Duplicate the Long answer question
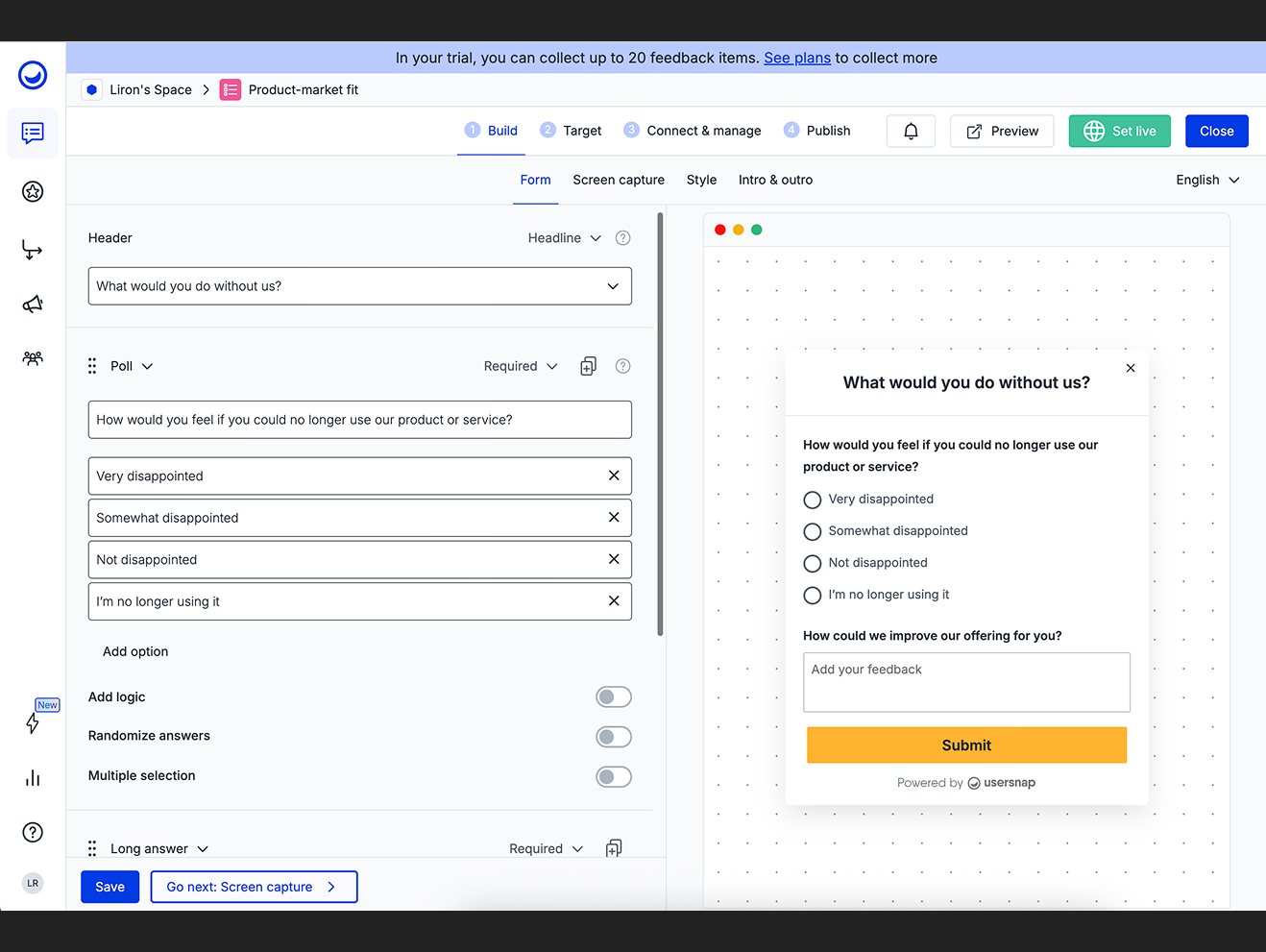 (614, 848)
